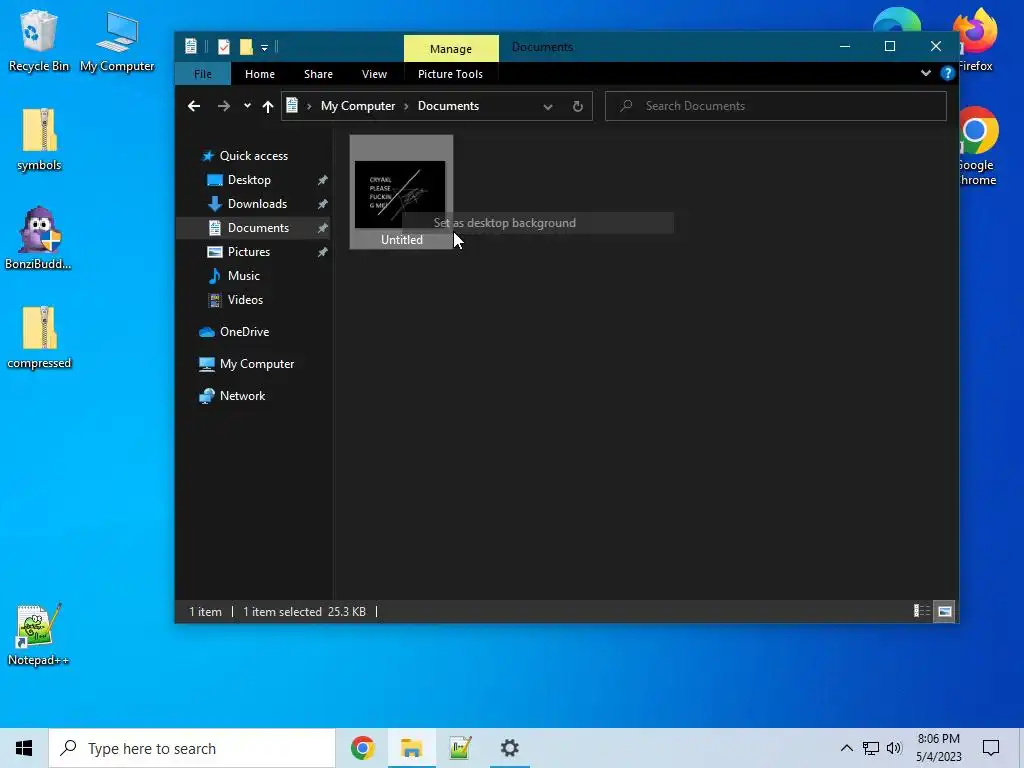Click the Search Documents field
The image size is (1024, 768).
[776, 106]
